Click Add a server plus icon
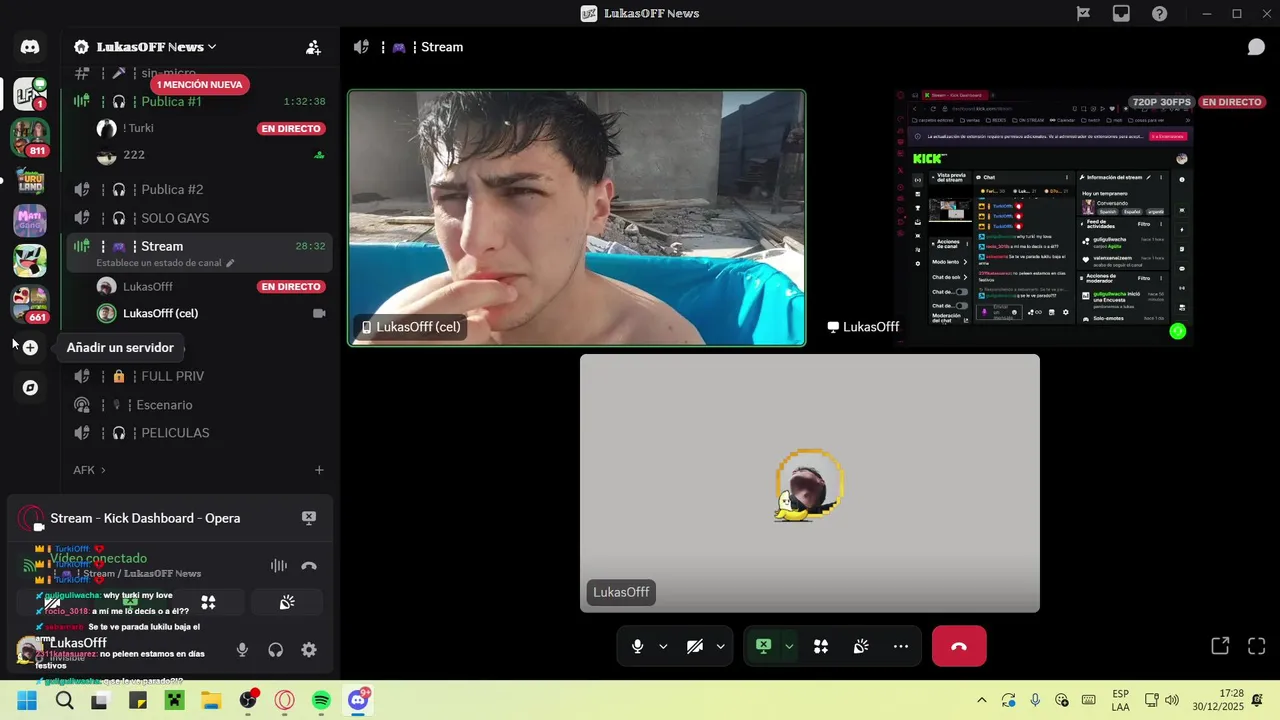 click(30, 348)
